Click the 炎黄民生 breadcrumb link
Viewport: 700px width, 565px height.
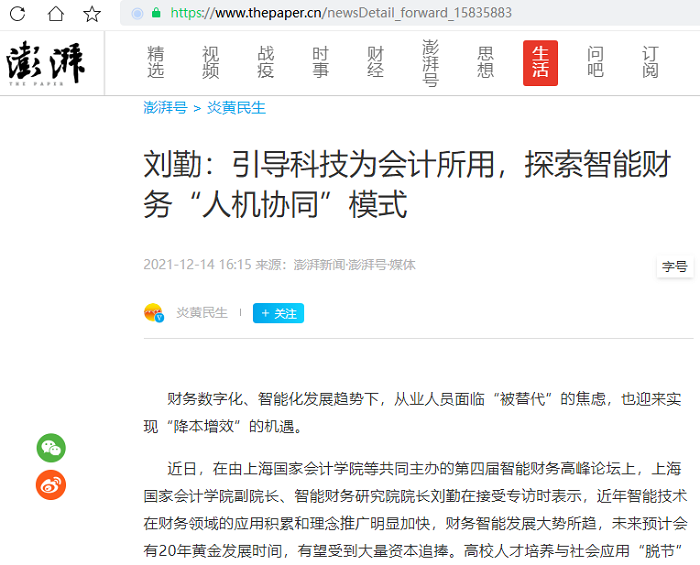pos(236,108)
